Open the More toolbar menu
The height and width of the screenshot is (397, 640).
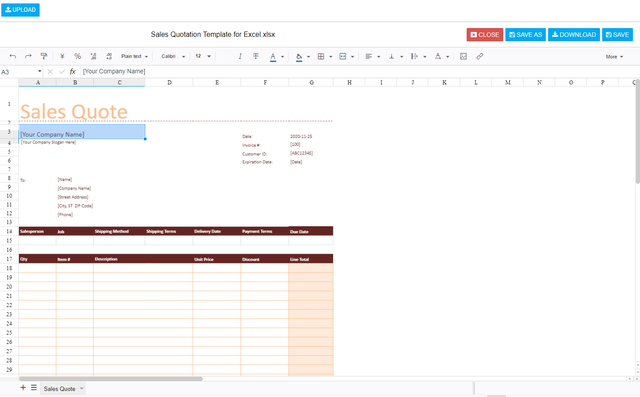tap(614, 57)
